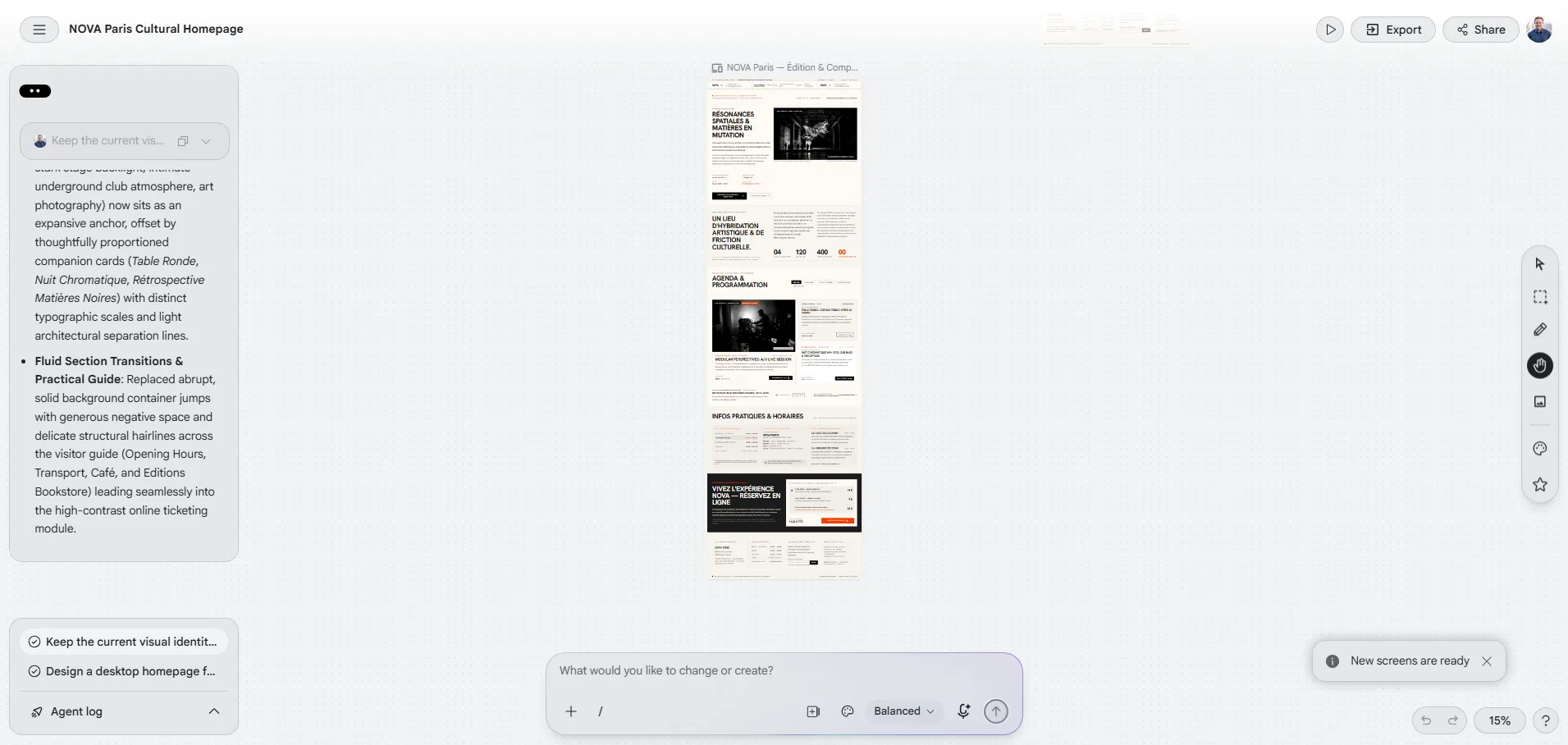Click the minimap preview at the top
The image size is (1568, 745).
[x=1118, y=29]
